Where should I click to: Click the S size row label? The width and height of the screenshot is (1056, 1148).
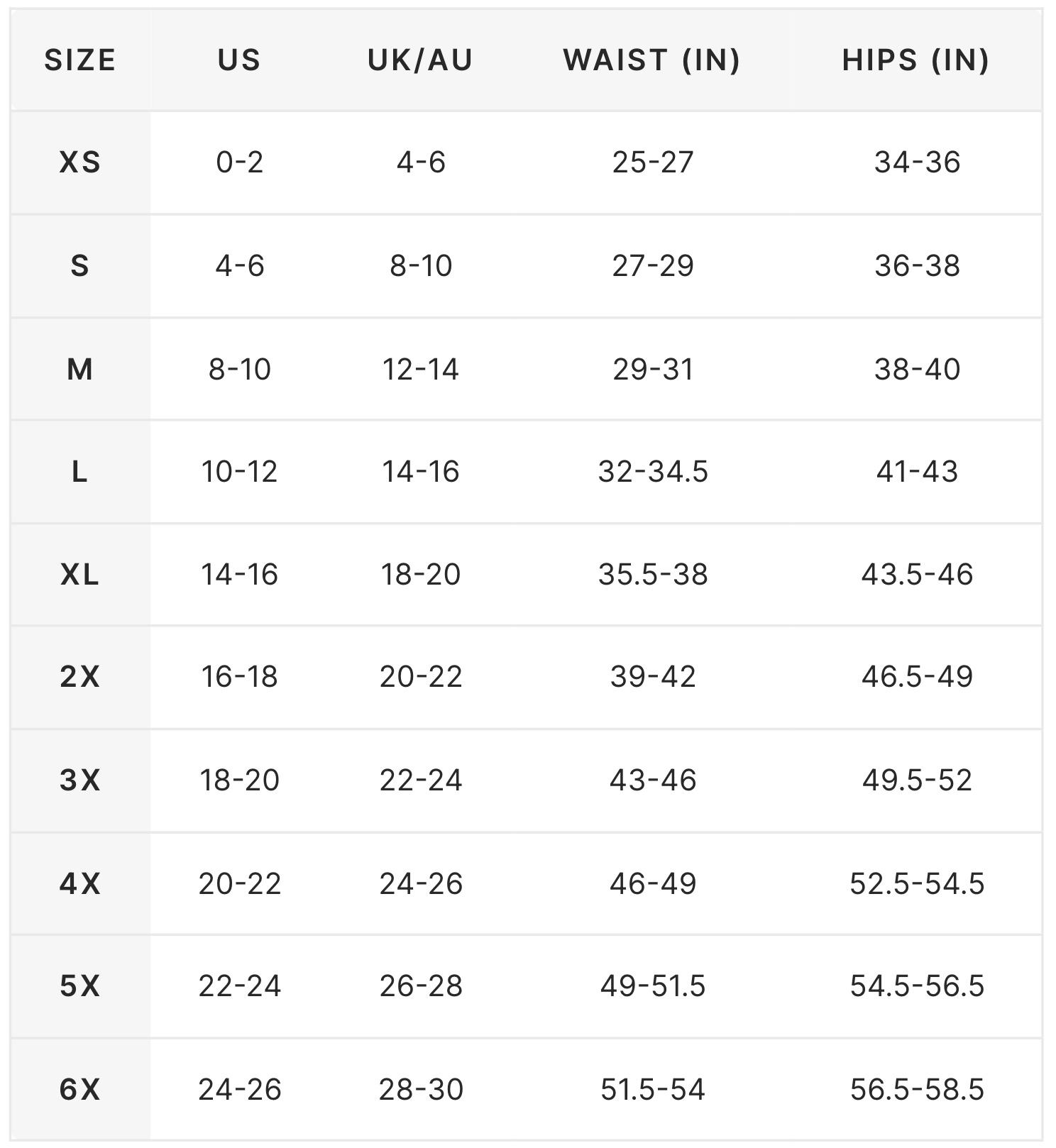(80, 266)
